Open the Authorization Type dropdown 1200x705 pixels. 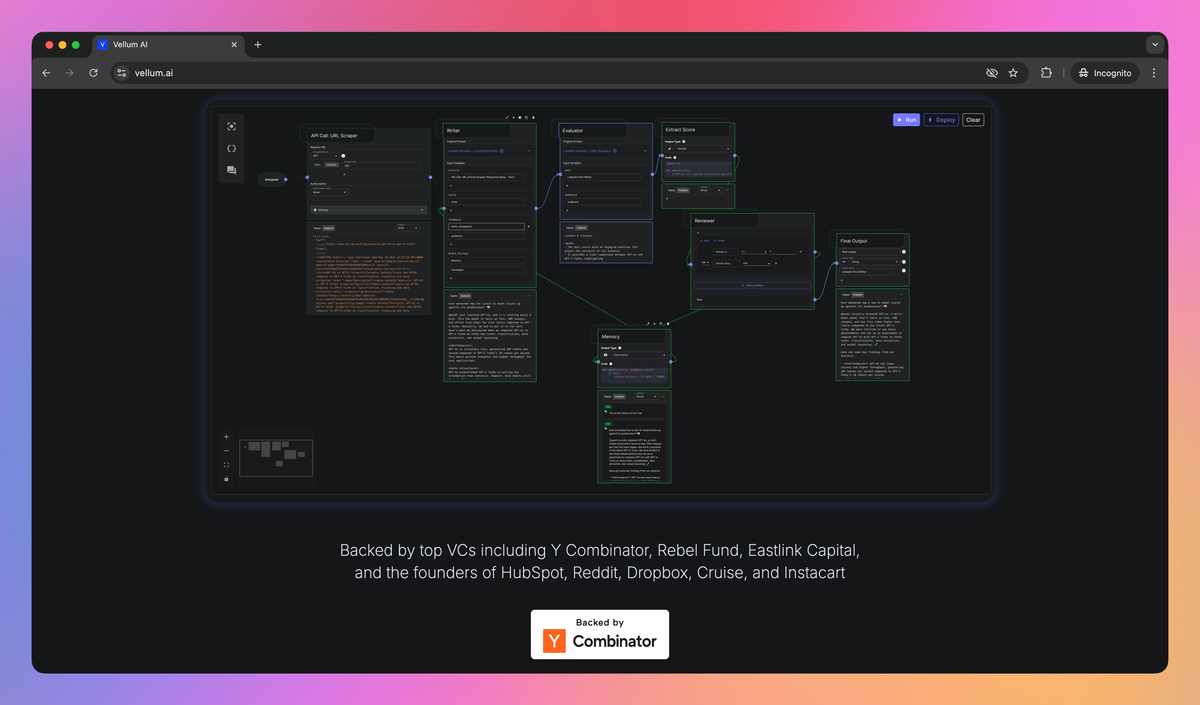pos(329,192)
